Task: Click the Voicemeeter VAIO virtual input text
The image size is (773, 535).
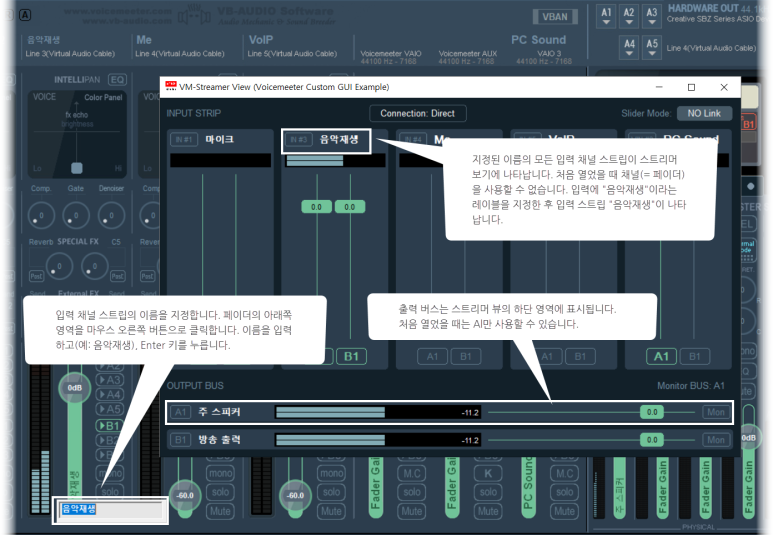Action: [391, 53]
